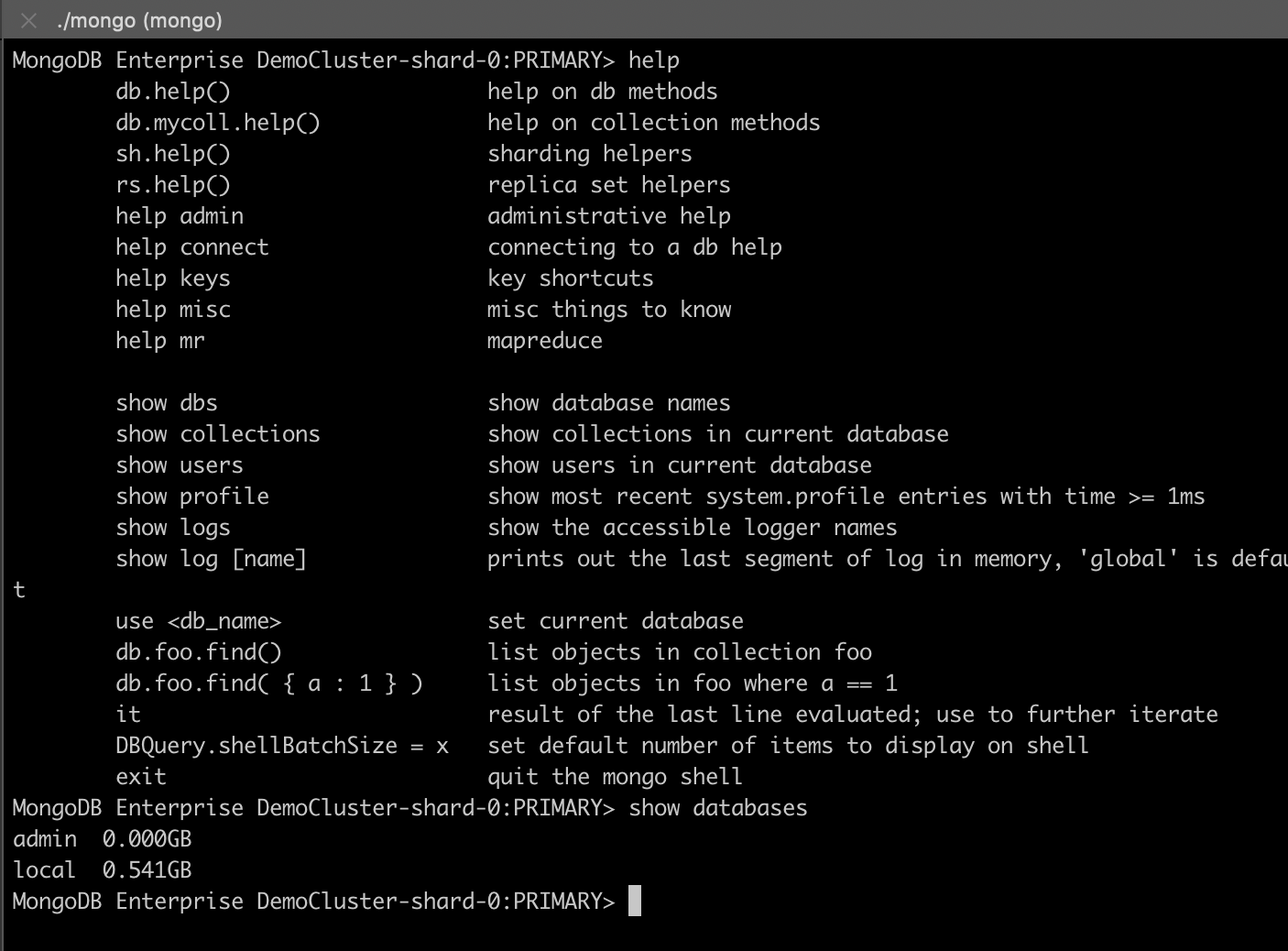Select the ./mongo (mongo) tab title
The image size is (1288, 951).
tap(139, 20)
